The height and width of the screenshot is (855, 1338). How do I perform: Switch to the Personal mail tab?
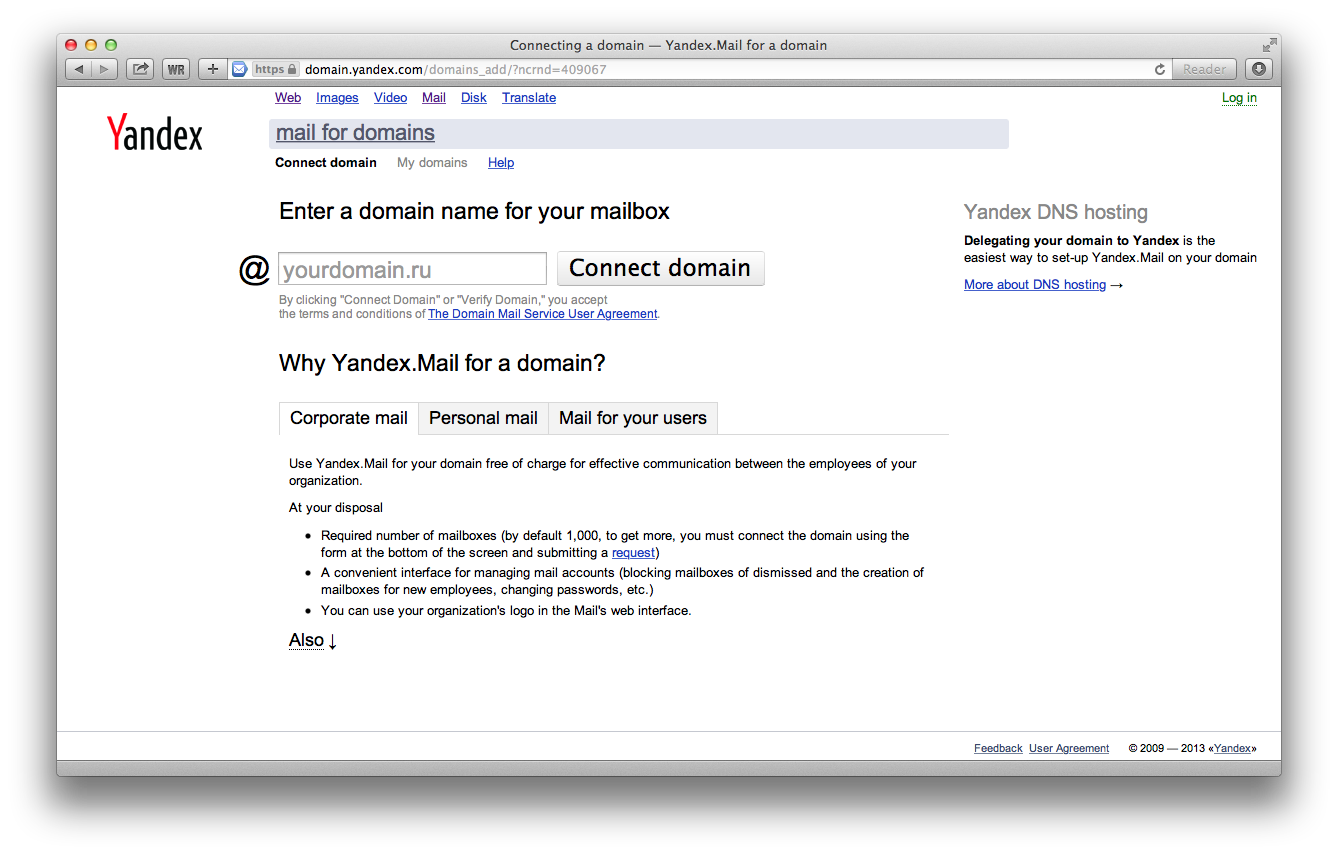pos(483,418)
